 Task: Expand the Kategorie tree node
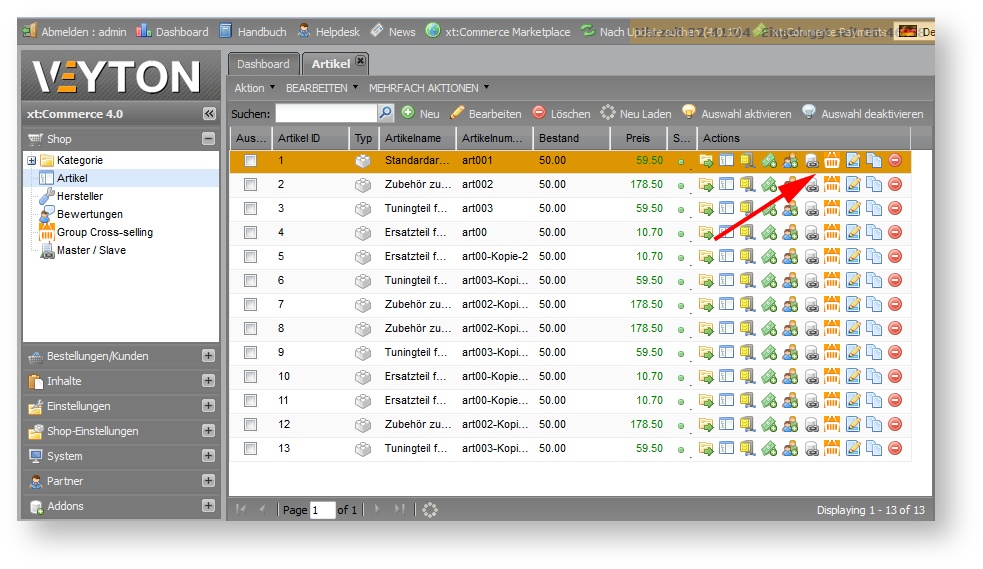[32, 160]
